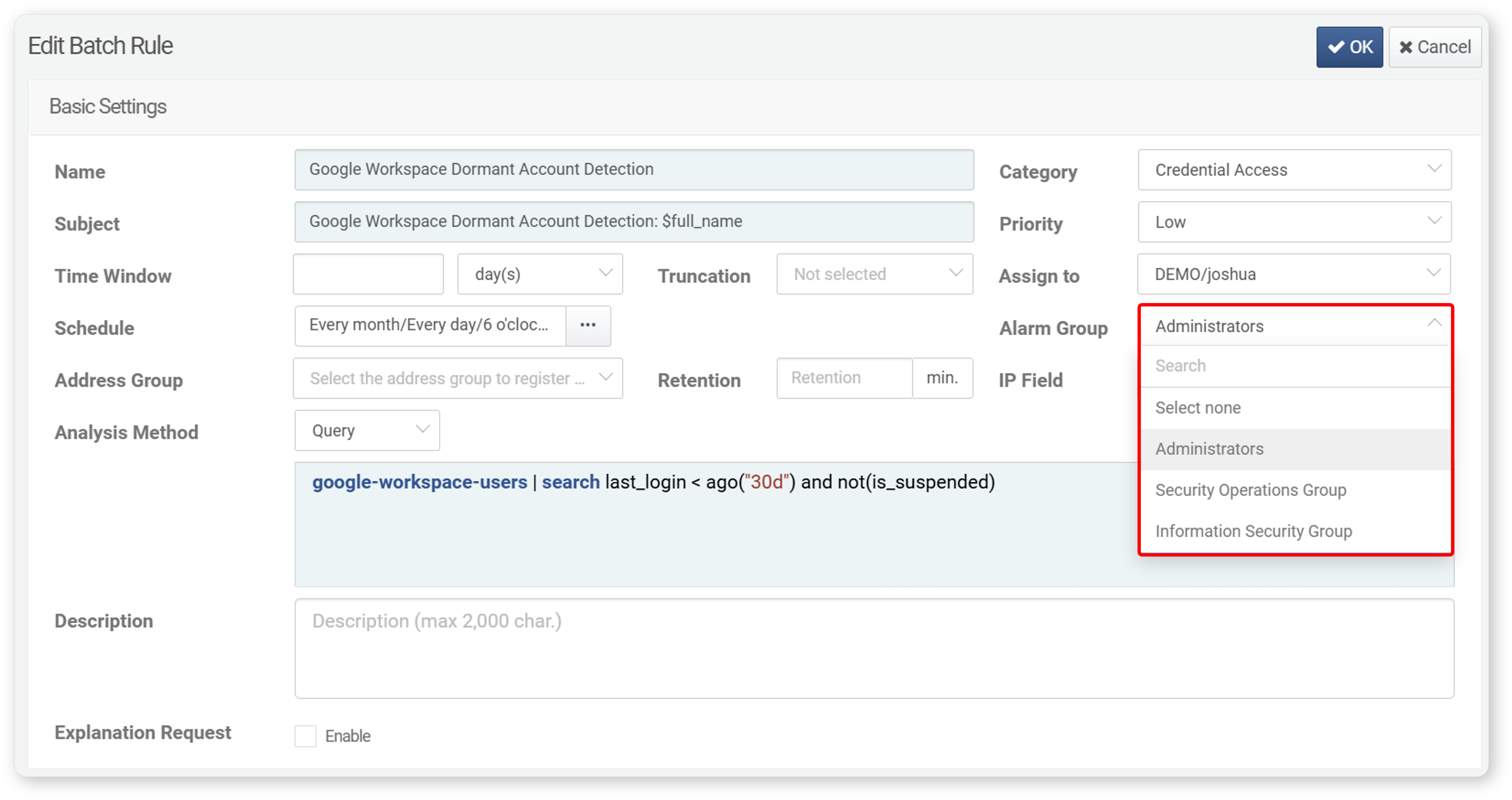Enable the Explanation Request checkbox
The height and width of the screenshot is (800, 1512).
(x=305, y=735)
